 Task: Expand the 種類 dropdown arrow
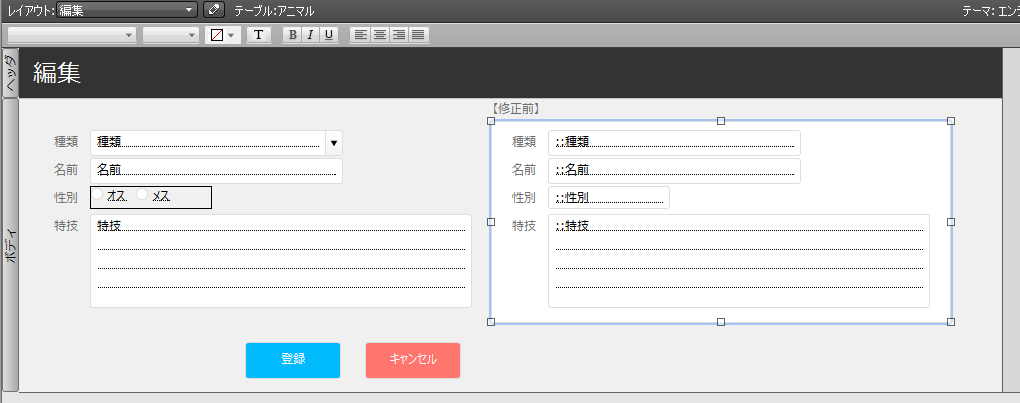334,143
